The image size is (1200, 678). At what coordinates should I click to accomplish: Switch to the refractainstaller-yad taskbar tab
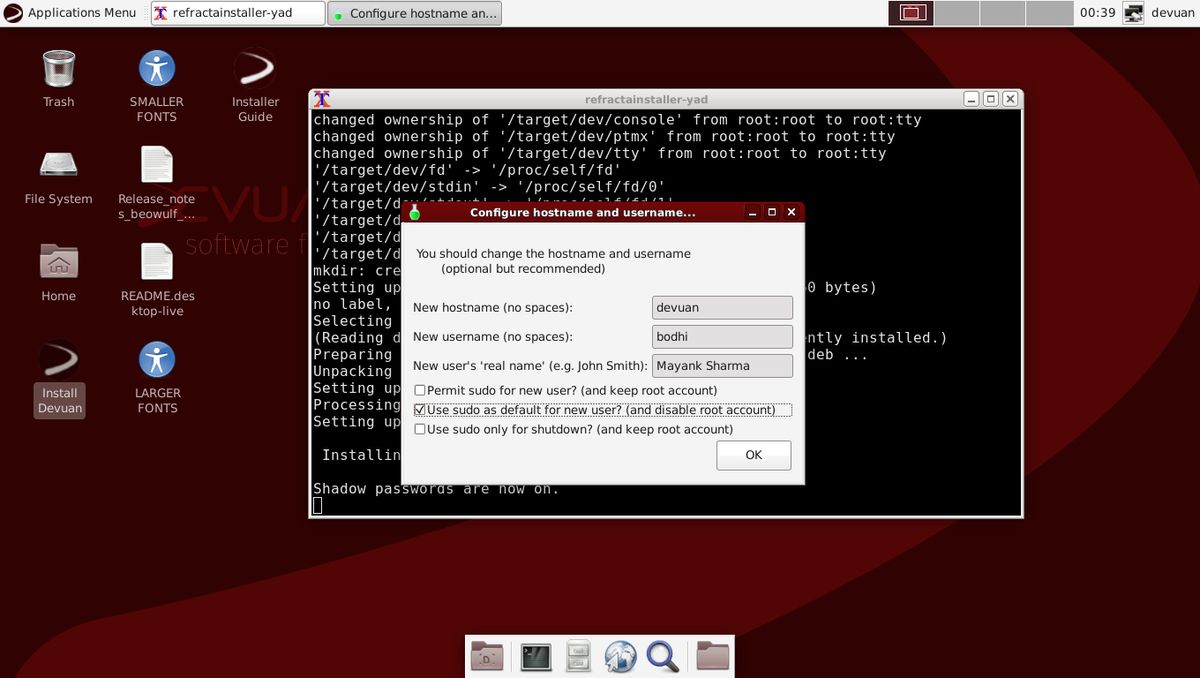(x=237, y=13)
